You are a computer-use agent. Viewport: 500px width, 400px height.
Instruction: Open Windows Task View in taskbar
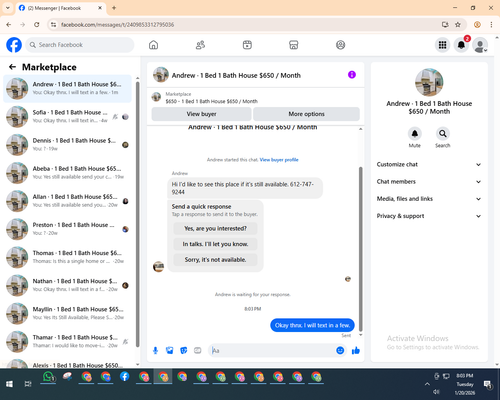(28, 384)
